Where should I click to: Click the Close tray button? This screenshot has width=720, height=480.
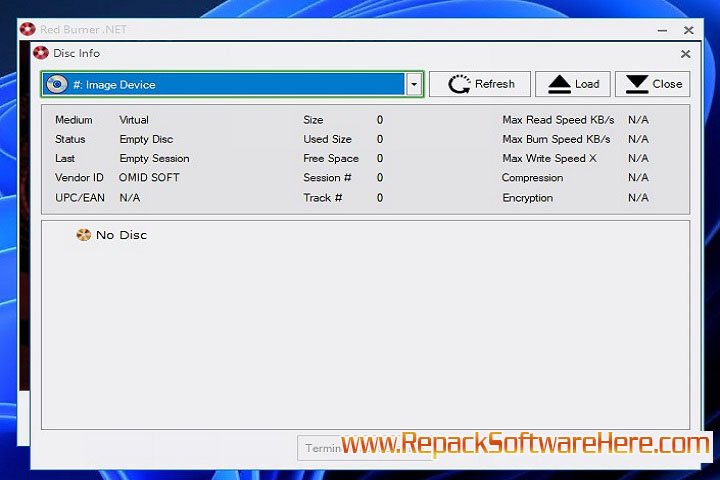coord(652,84)
